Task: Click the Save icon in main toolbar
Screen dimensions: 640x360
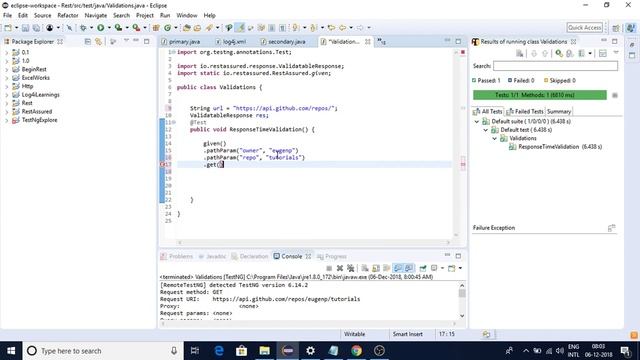Action: pos(25,28)
